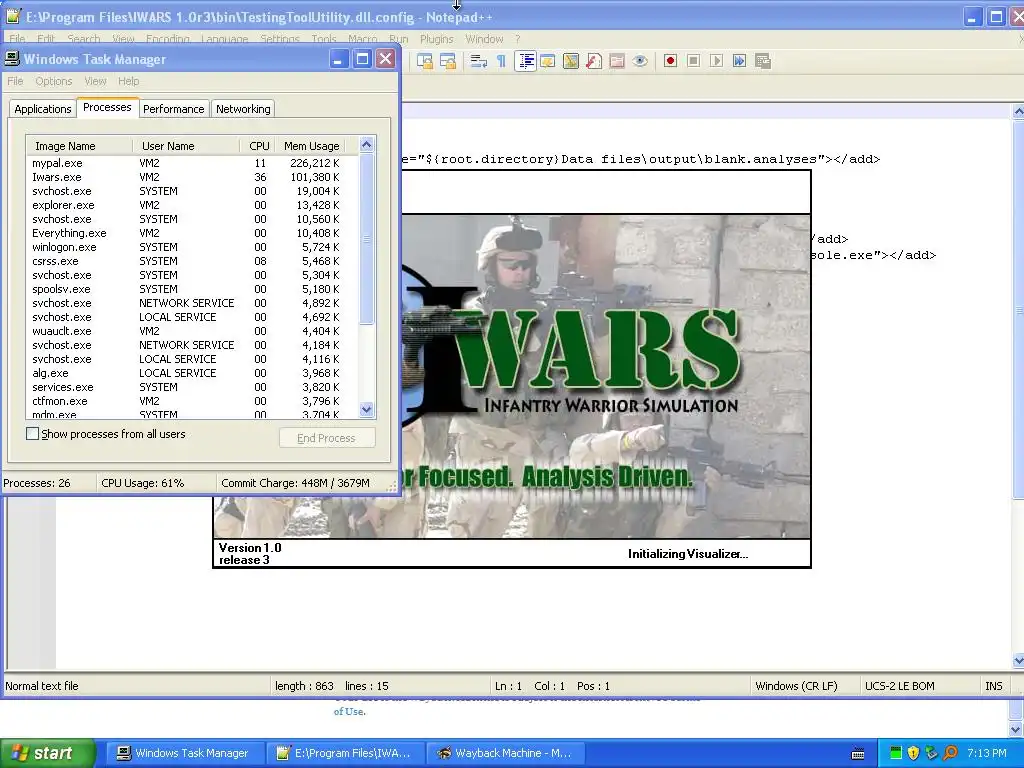1024x768 pixels.
Task: Open the Document Map toolbar icon
Action: click(x=571, y=61)
